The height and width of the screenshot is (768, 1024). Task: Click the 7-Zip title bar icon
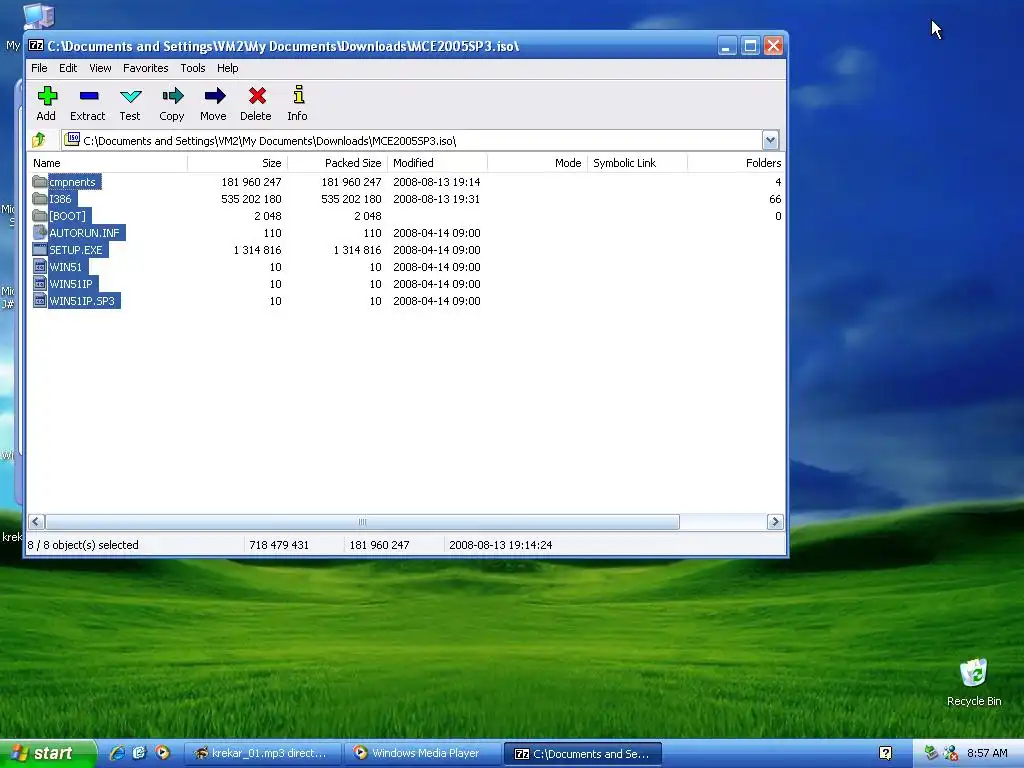coord(36,46)
